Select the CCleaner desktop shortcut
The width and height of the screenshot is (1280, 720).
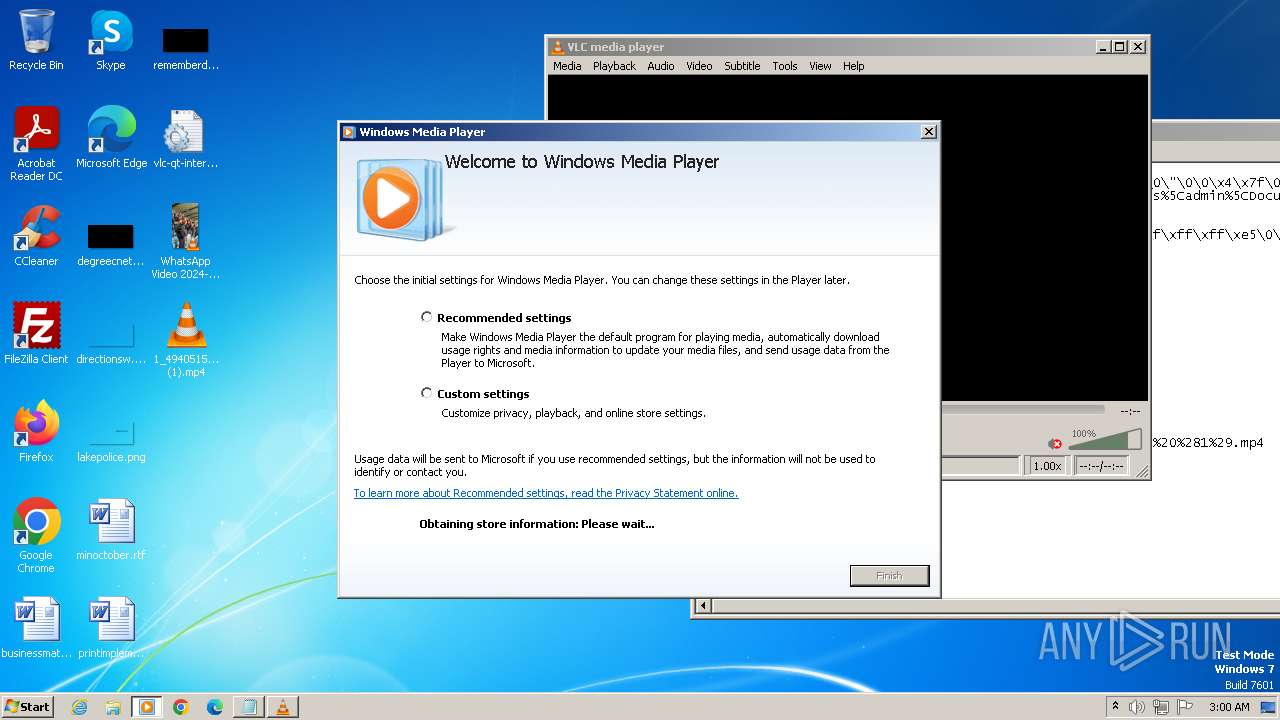tap(36, 236)
